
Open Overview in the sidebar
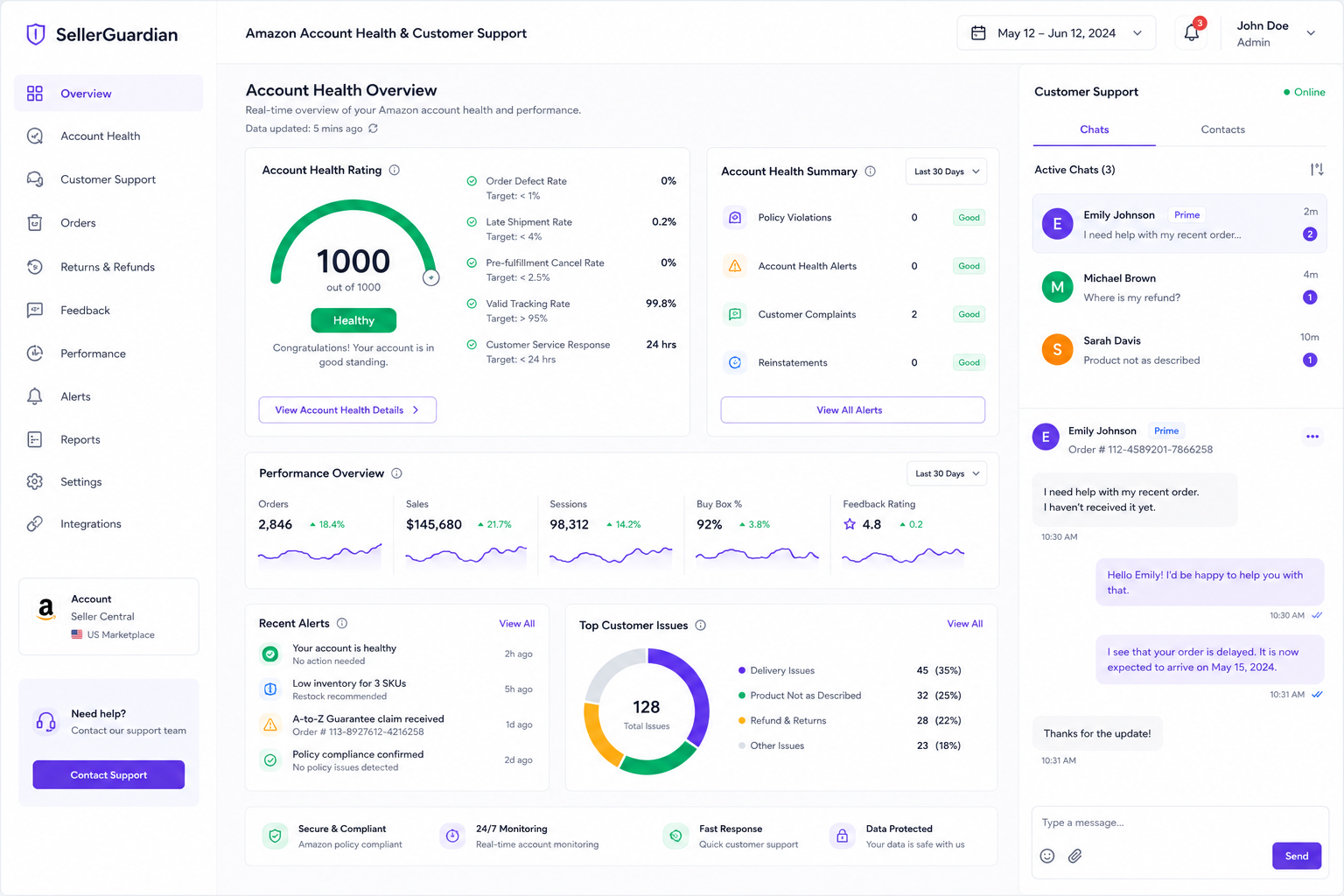[x=108, y=94]
